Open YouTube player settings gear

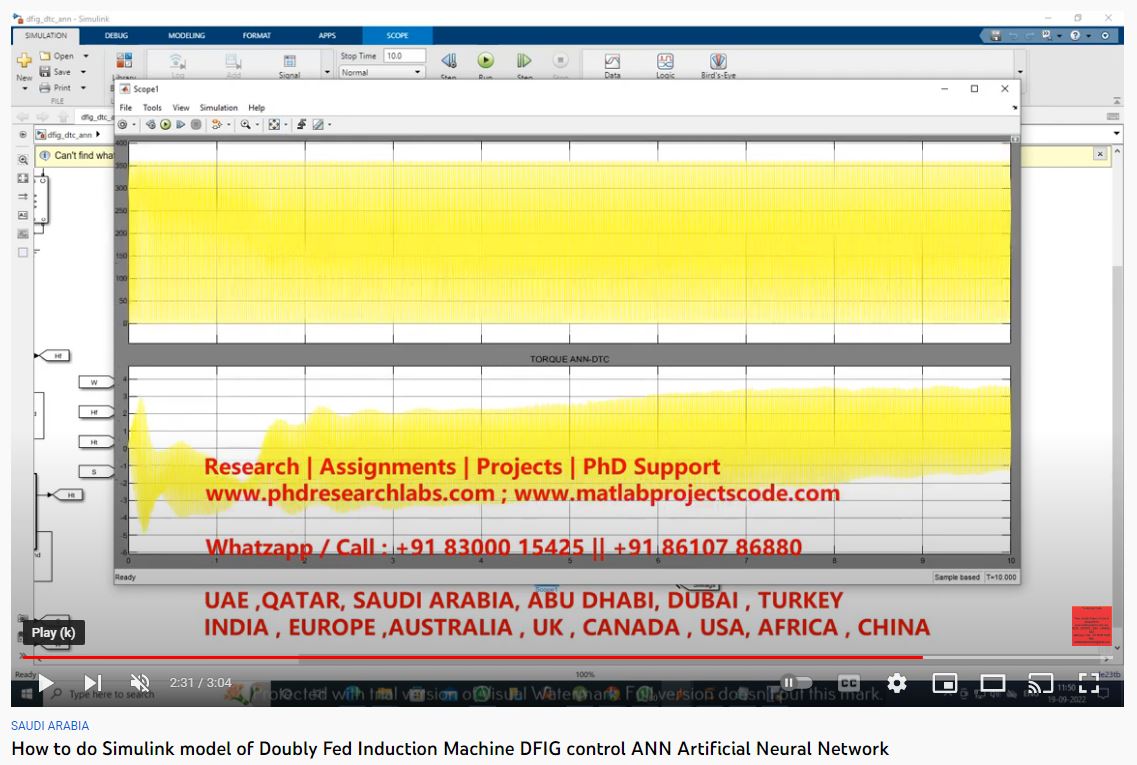[897, 683]
